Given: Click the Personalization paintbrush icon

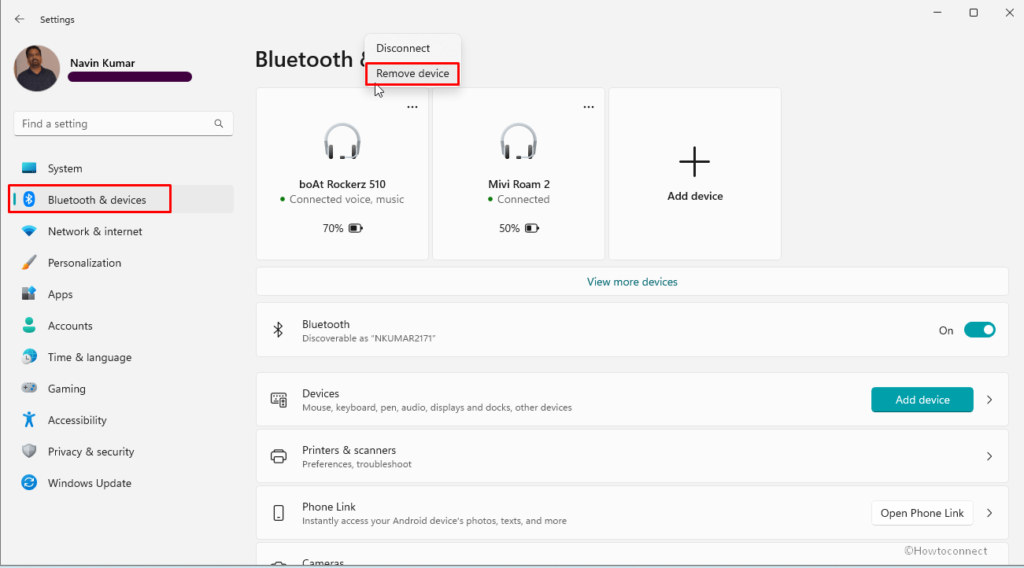Looking at the screenshot, I should tap(29, 262).
